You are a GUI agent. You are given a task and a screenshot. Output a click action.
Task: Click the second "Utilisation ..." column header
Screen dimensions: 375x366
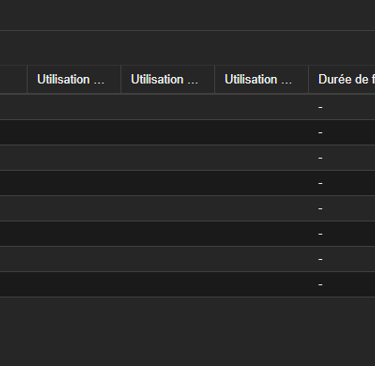(x=168, y=79)
